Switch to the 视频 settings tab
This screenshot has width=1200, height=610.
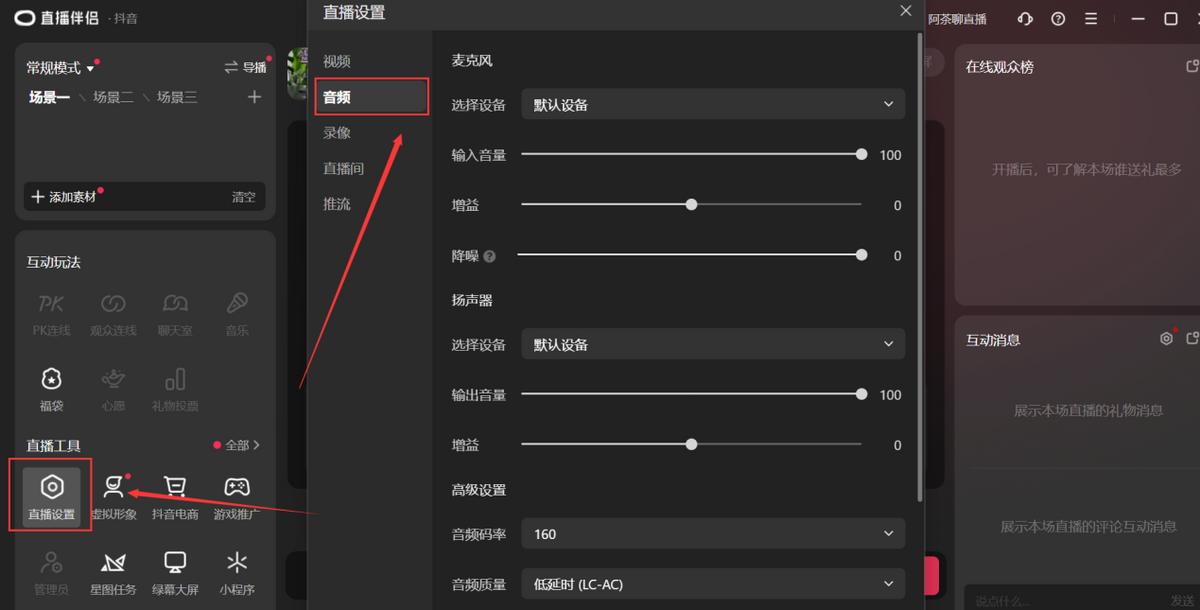coord(337,60)
